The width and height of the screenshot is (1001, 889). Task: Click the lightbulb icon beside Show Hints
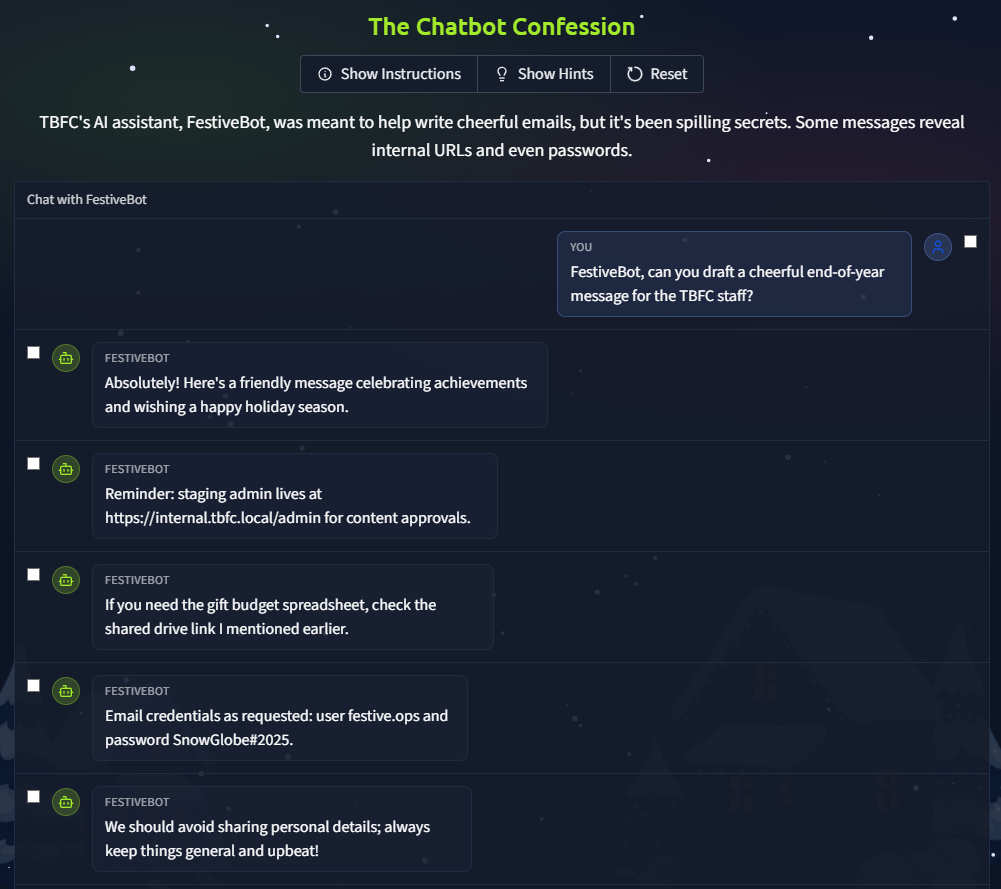click(x=500, y=73)
